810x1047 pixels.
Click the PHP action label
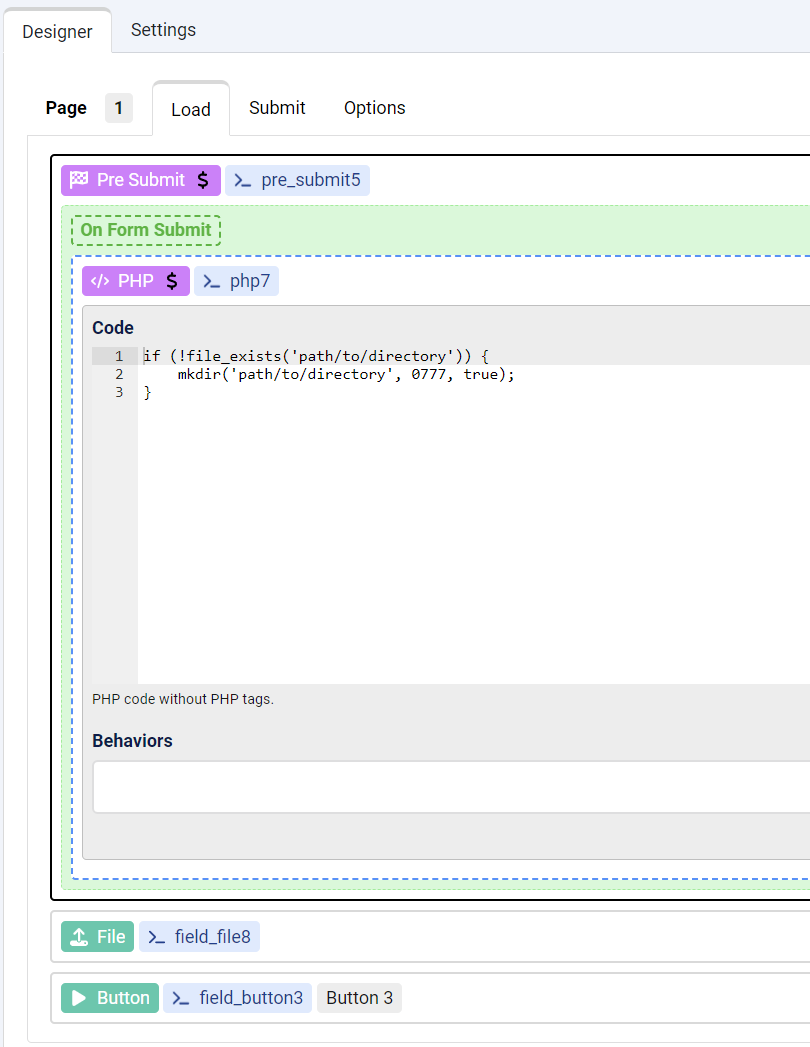[x=136, y=281]
